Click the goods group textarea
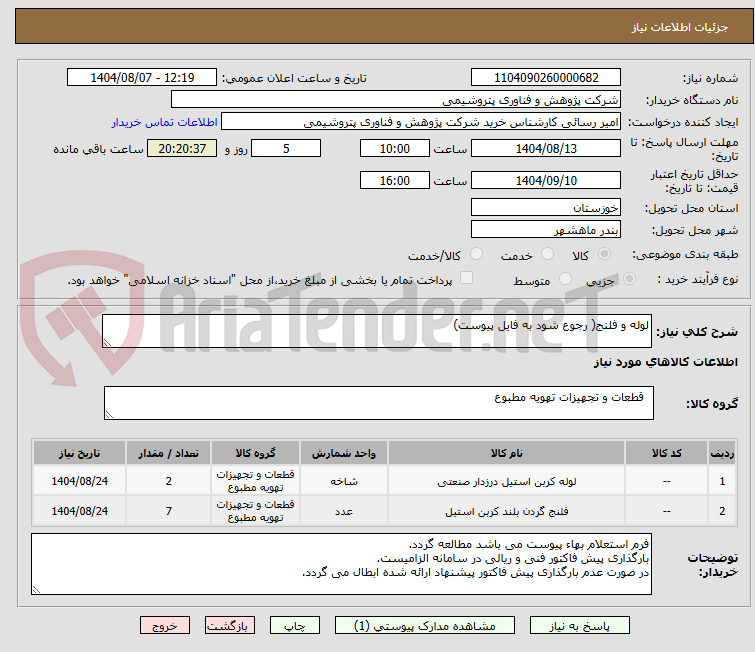755x652 pixels. (378, 403)
